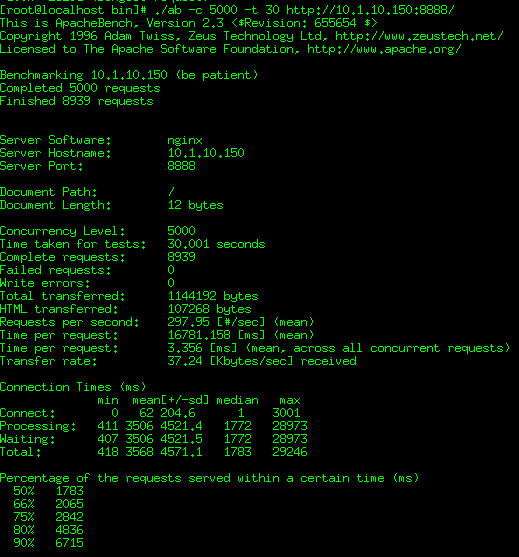Click the Total transferred 1144192 bytes value
Image resolution: width=519 pixels, height=557 pixels.
coord(213,296)
